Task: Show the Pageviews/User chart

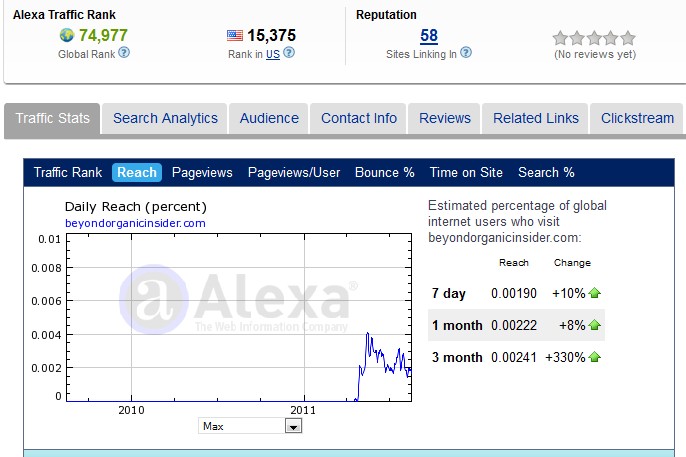Action: pyautogui.click(x=294, y=172)
